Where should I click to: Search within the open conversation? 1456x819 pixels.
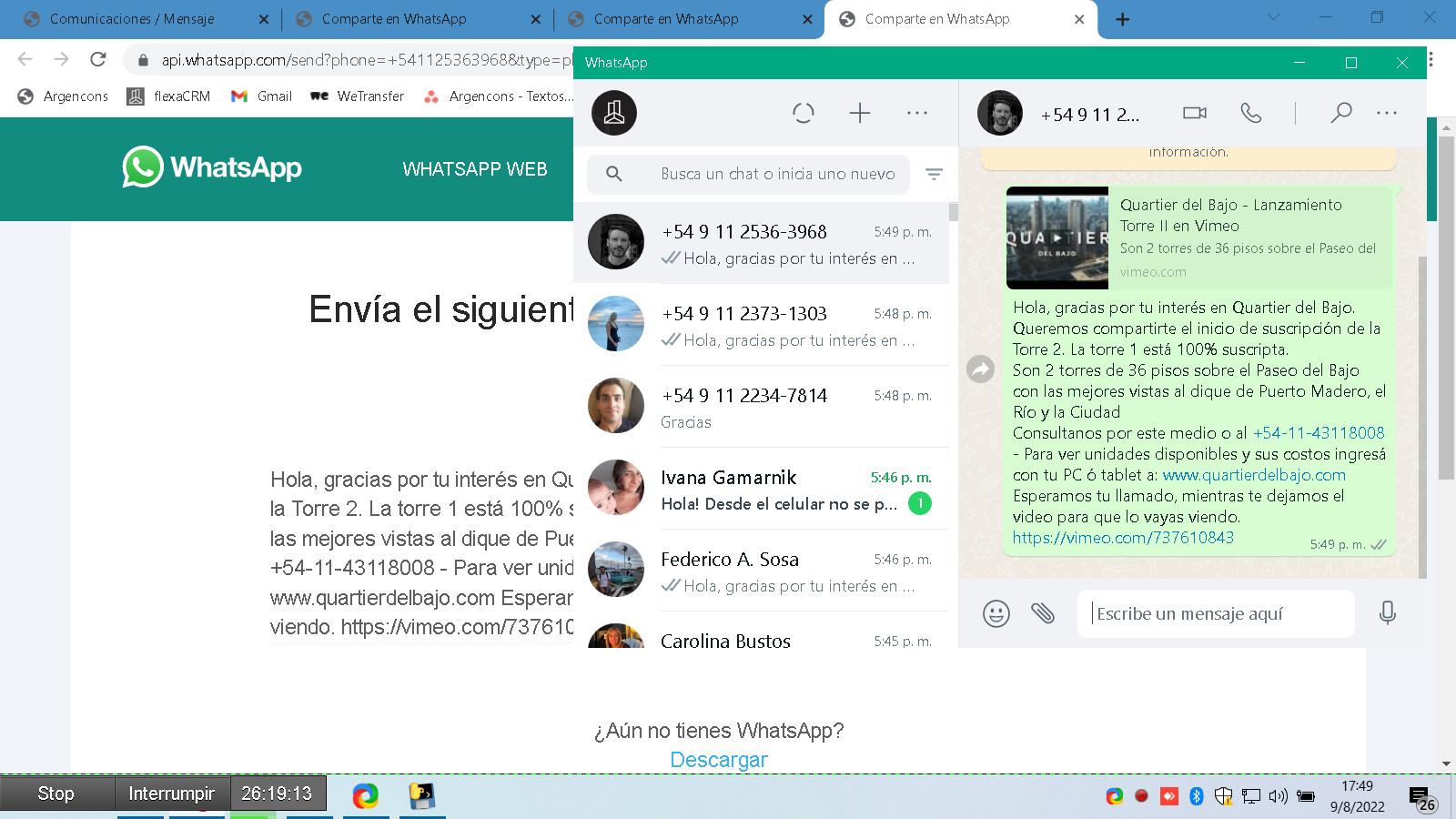tap(1340, 113)
